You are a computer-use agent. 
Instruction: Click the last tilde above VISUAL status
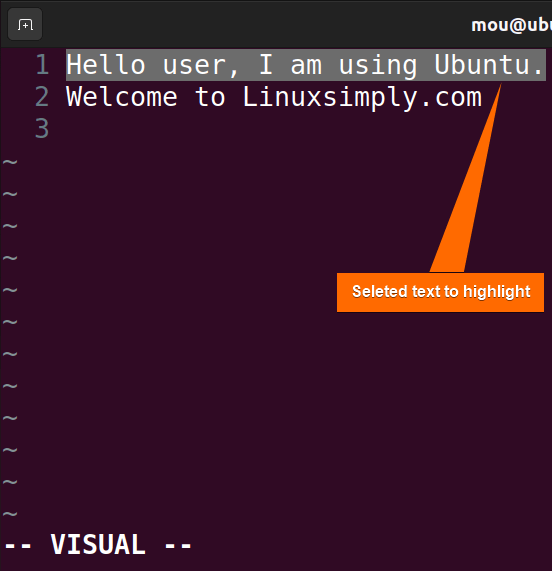[x=10, y=514]
